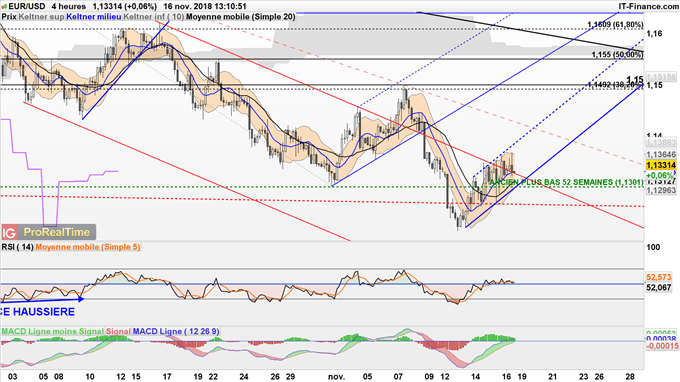Click the EUR/USD instrument title
680x382 pixels.
click(26, 7)
